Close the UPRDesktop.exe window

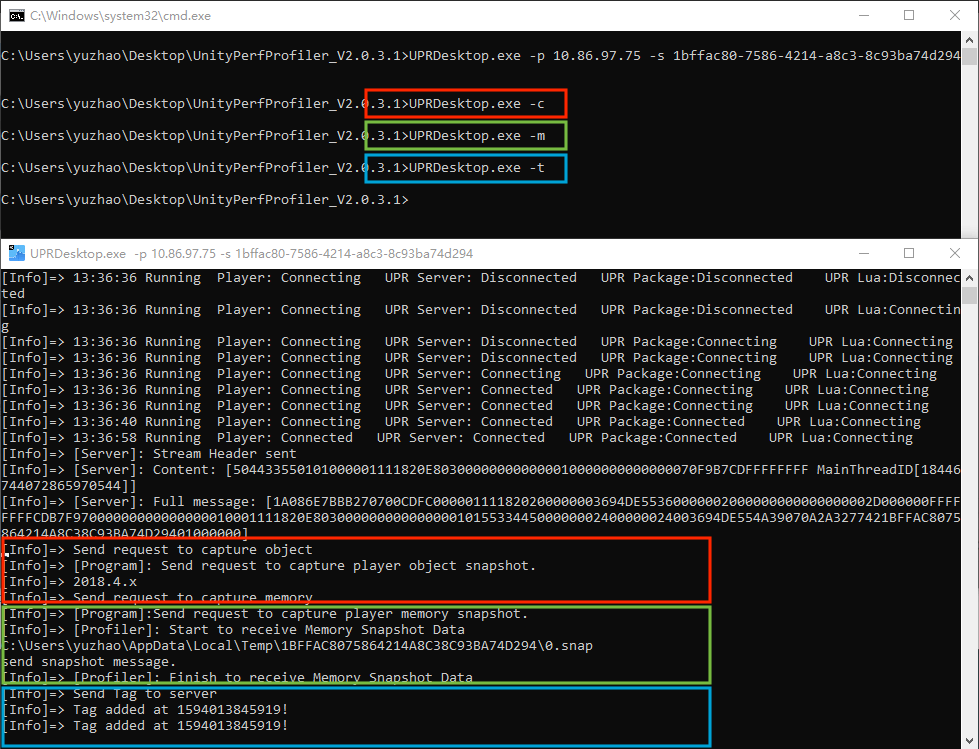click(x=955, y=254)
